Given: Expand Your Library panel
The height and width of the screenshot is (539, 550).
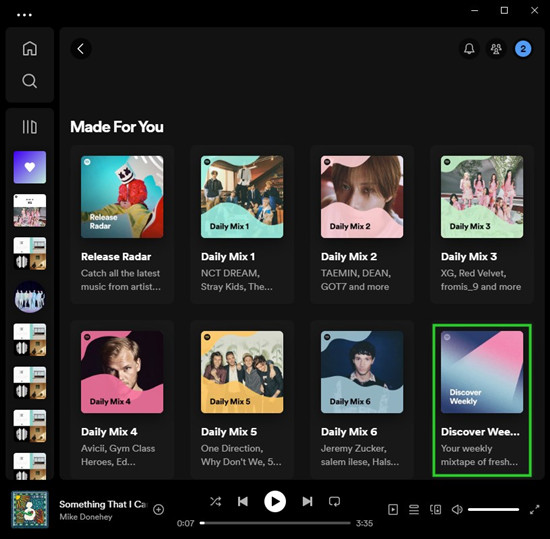Looking at the screenshot, I should pos(29,127).
